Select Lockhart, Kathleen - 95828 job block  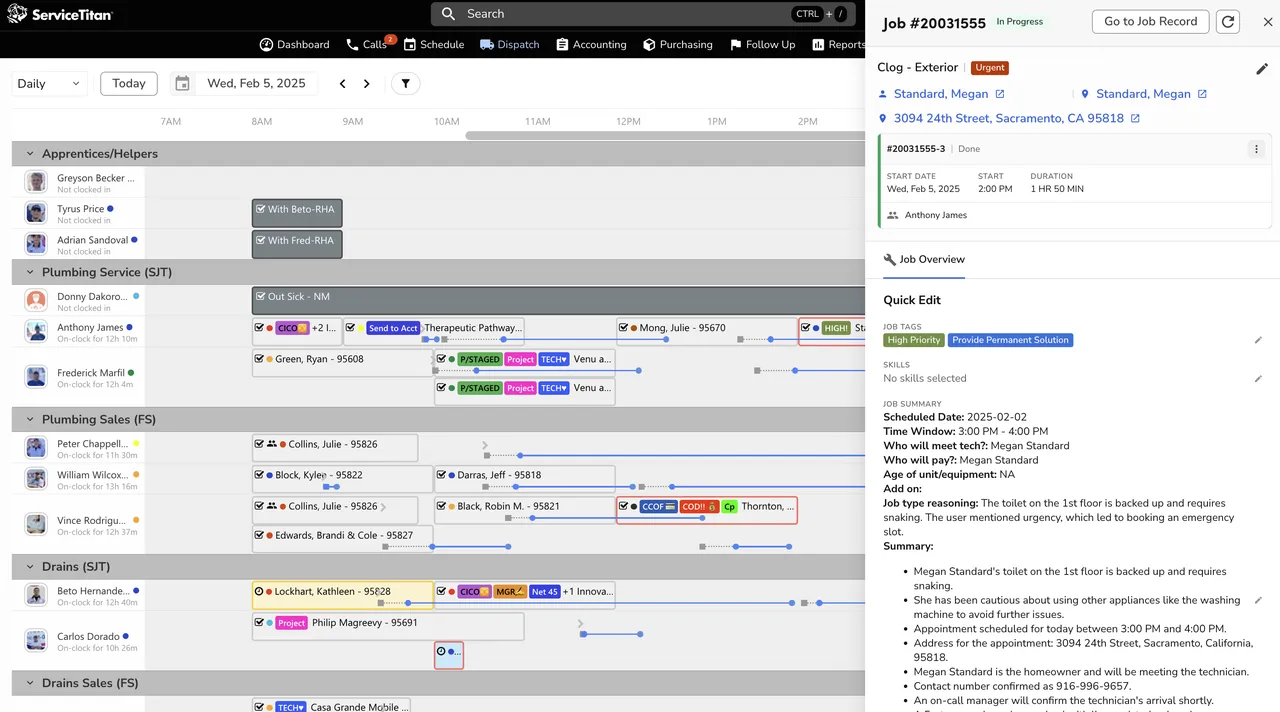343,596
